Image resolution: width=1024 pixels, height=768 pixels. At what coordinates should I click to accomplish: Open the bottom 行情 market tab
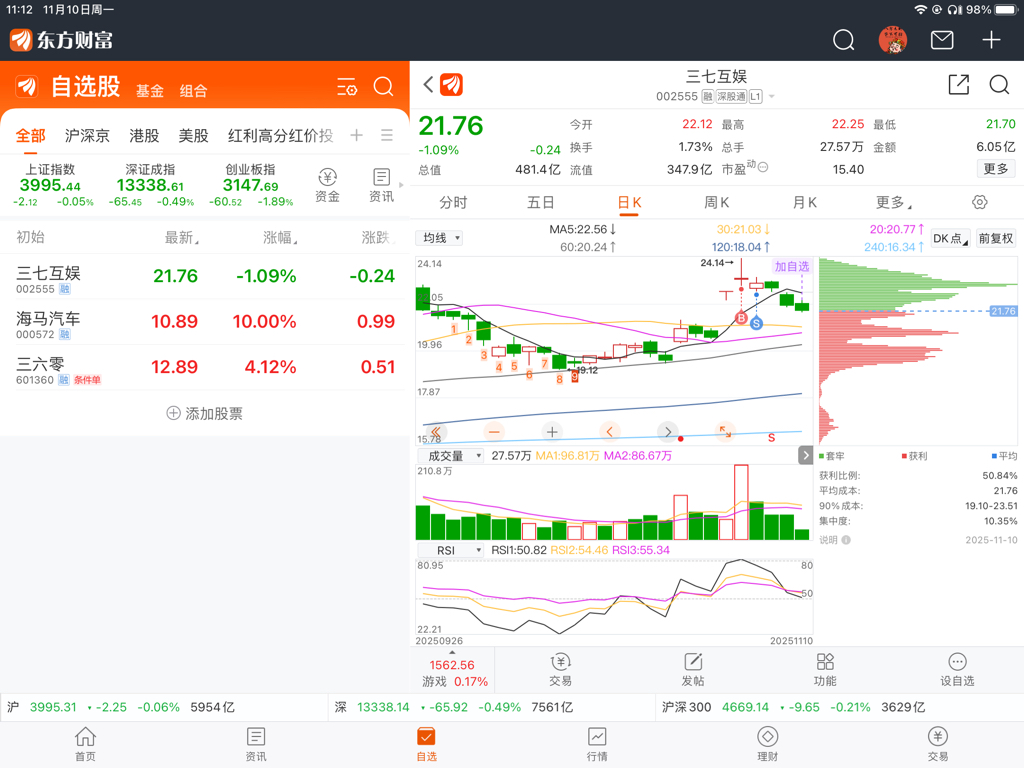tap(597, 744)
